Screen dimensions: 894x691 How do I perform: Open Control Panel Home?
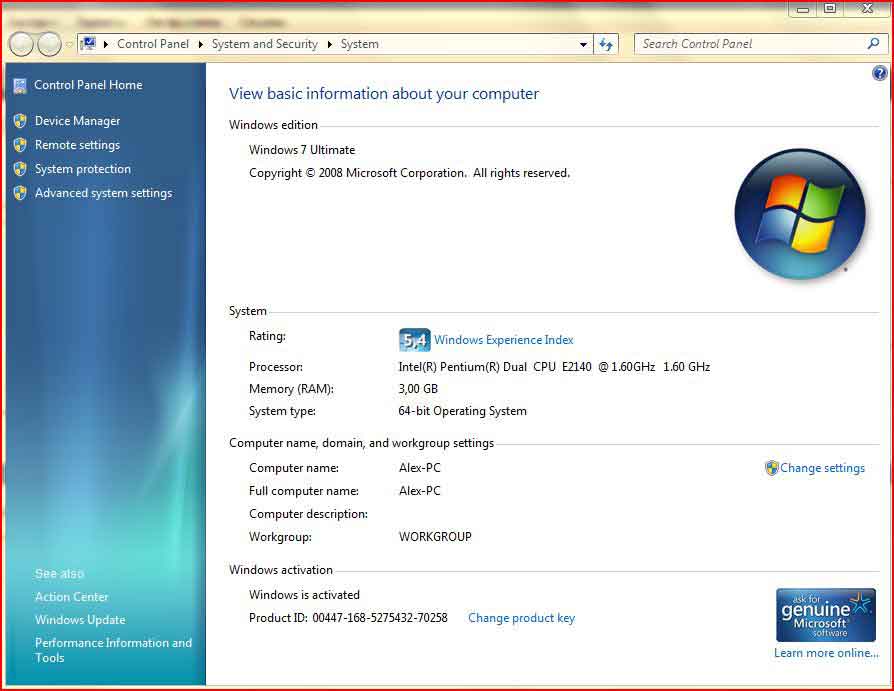88,85
